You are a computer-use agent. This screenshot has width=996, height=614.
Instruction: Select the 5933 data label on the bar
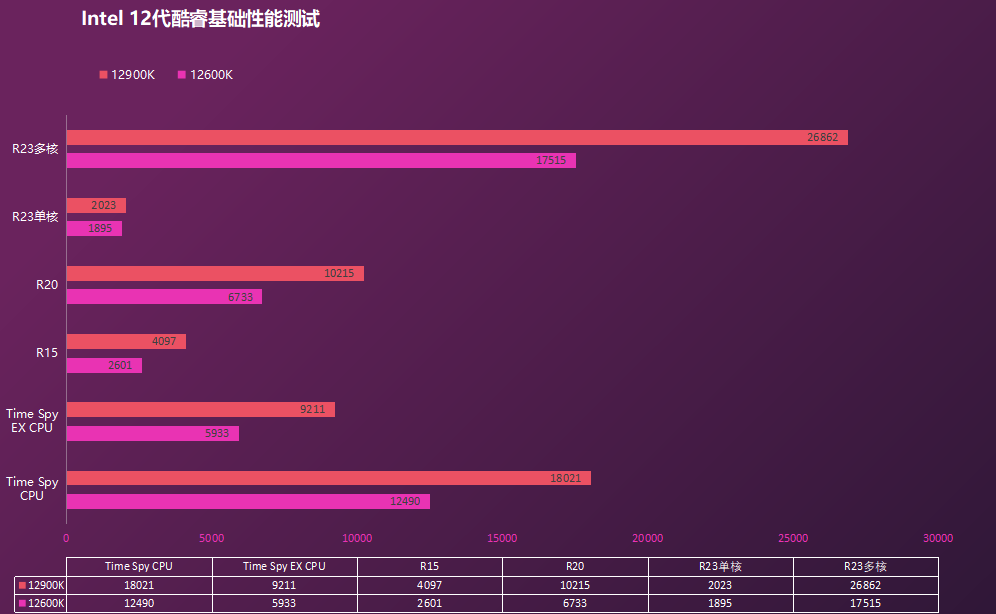(217, 433)
